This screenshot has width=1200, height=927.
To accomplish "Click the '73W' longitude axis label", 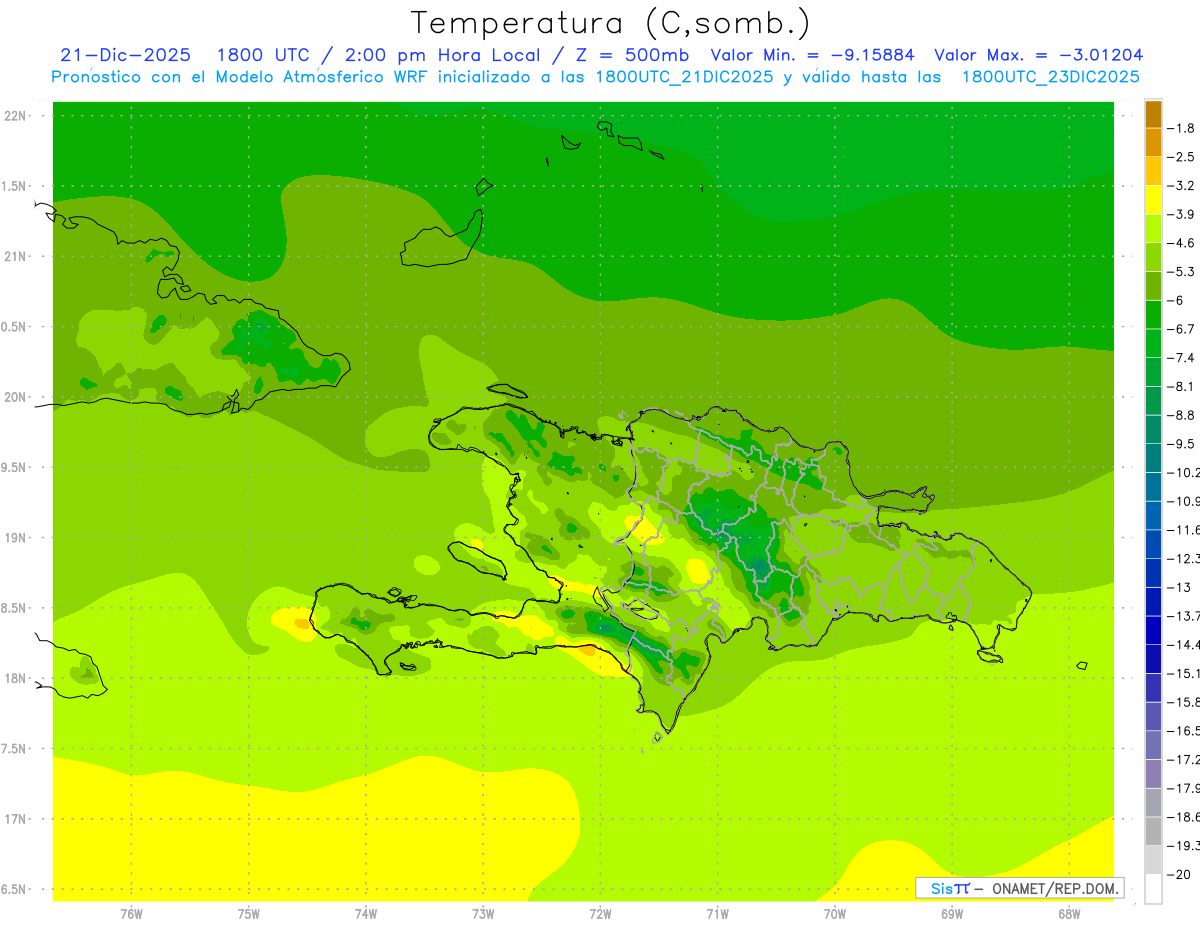I will tap(483, 914).
